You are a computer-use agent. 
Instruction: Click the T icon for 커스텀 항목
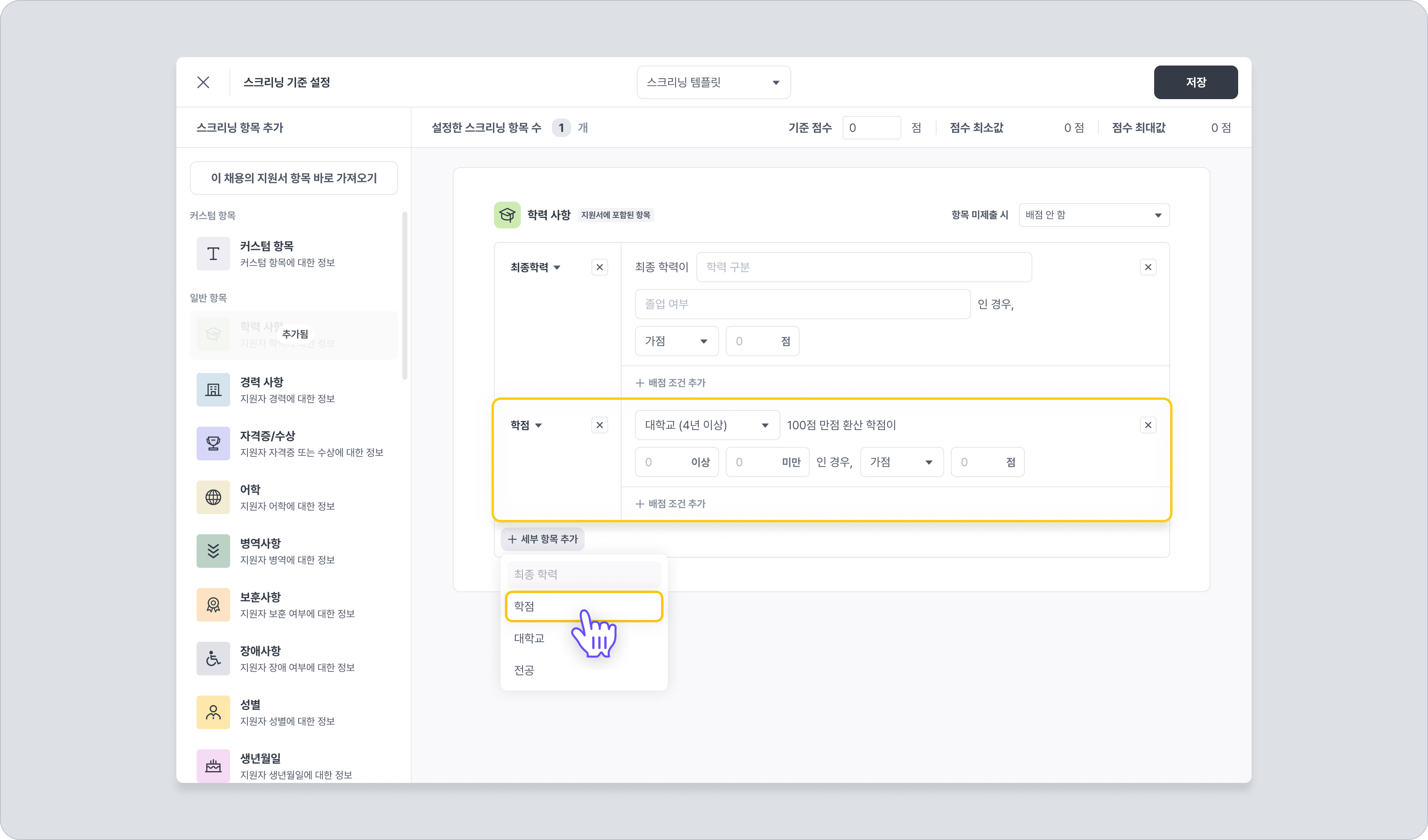213,253
